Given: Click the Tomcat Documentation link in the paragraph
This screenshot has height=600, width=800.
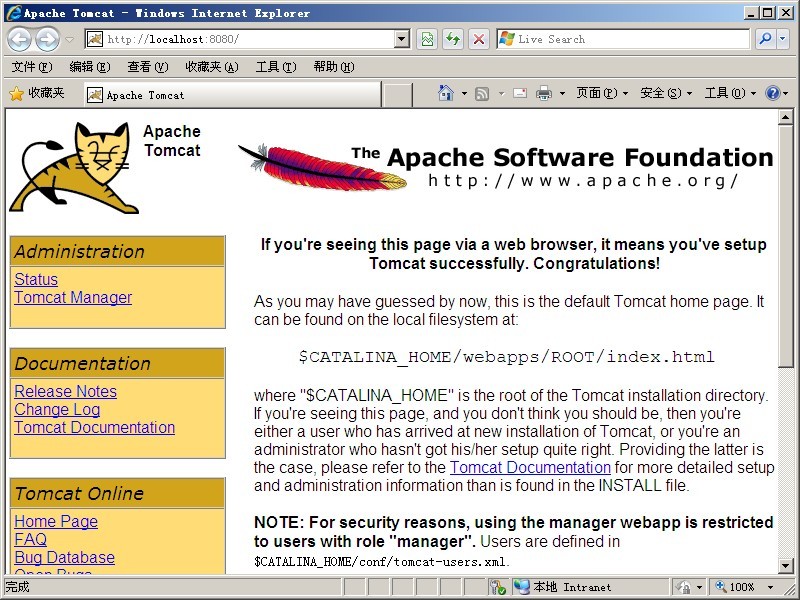Looking at the screenshot, I should tap(530, 467).
